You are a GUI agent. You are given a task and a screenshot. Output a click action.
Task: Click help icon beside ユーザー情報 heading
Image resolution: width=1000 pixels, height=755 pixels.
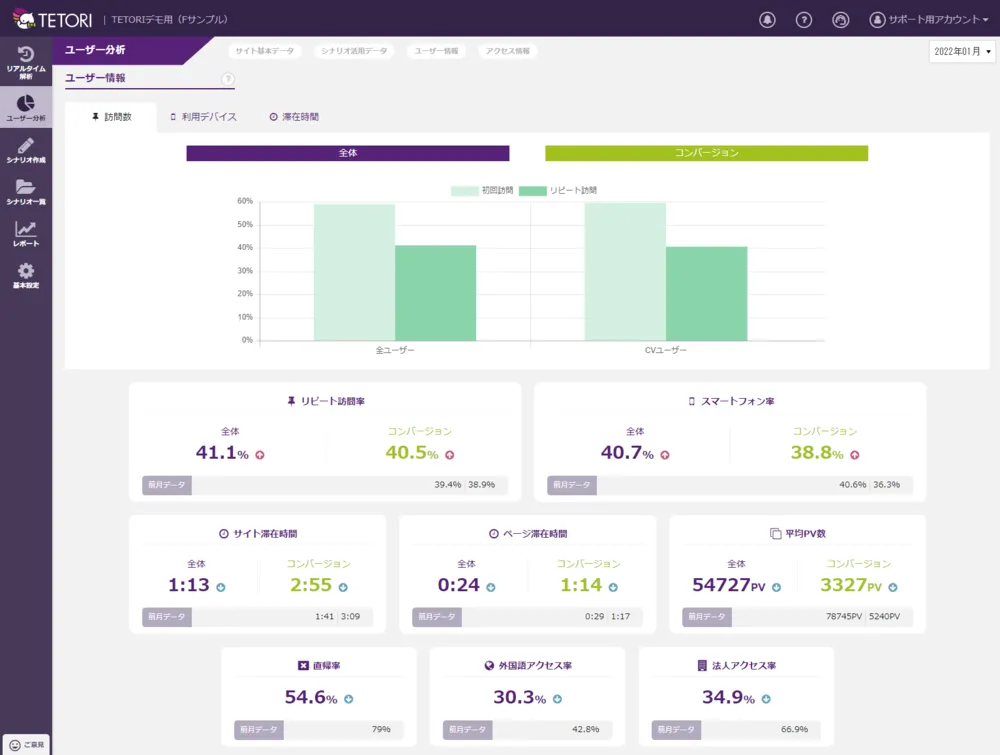[227, 79]
